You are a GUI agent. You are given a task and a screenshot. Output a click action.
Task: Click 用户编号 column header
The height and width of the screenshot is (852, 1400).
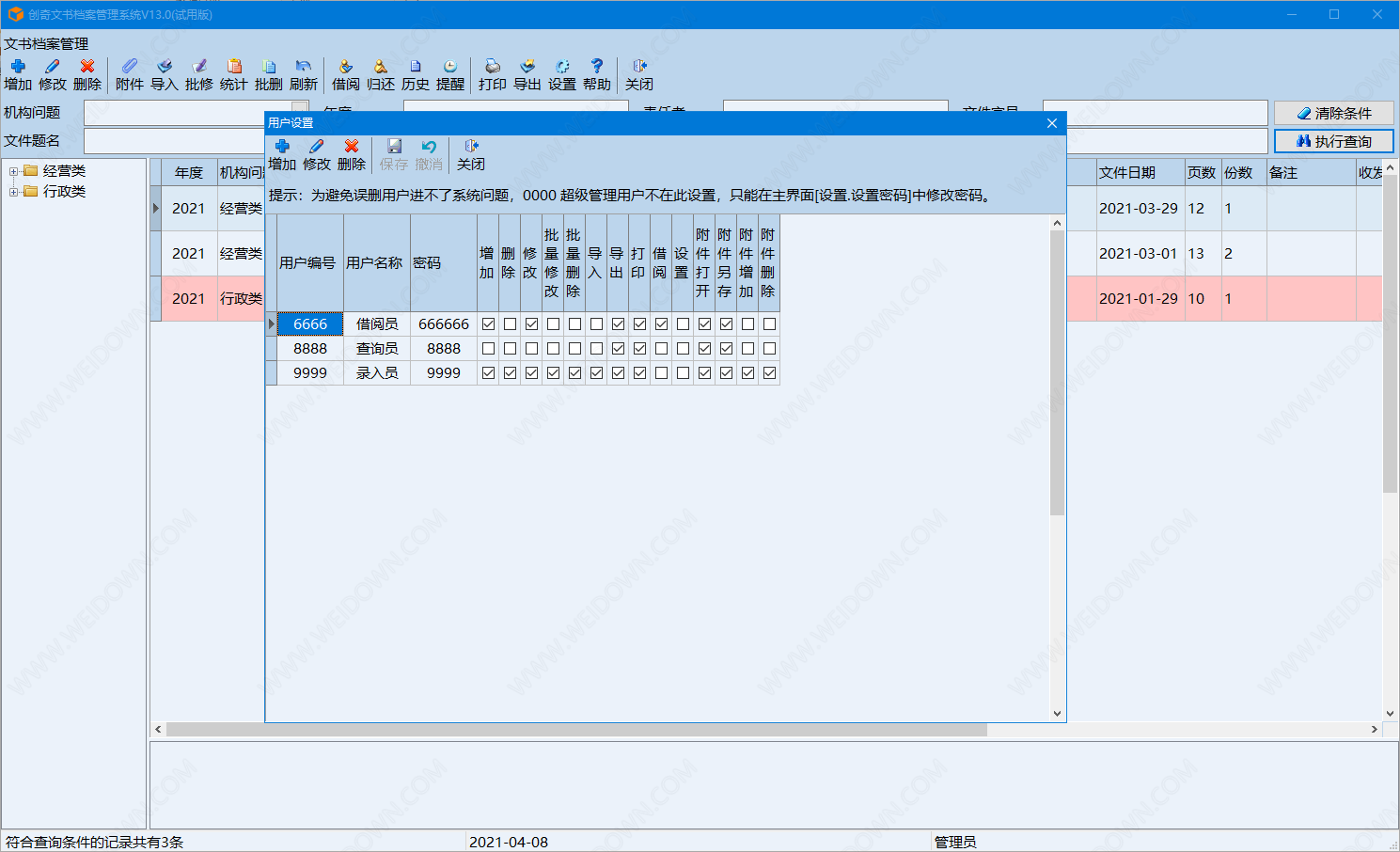point(310,263)
